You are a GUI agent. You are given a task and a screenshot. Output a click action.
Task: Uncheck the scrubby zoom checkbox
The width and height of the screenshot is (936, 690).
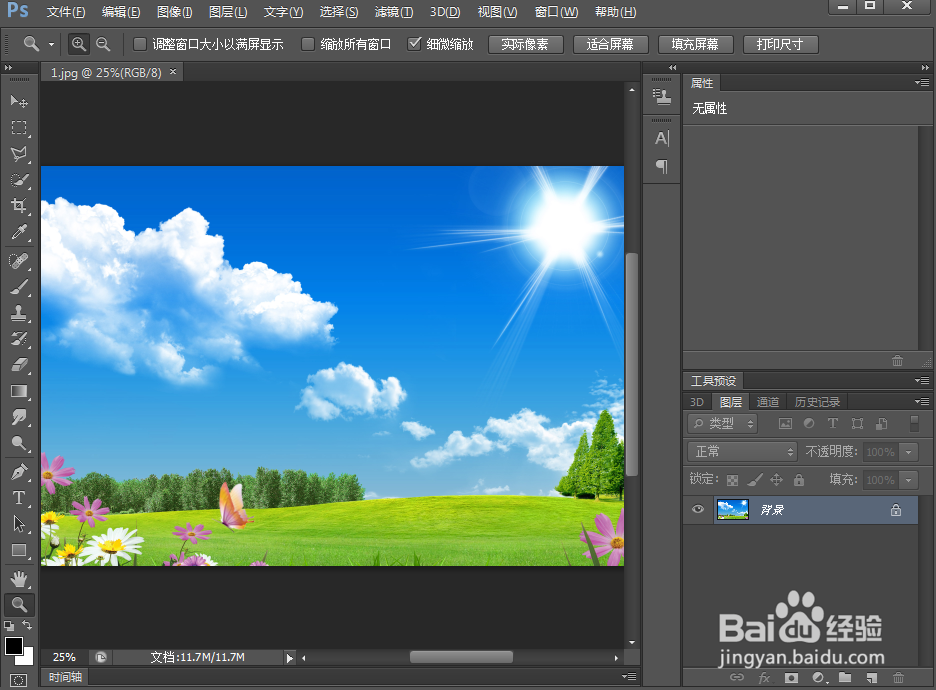point(414,44)
